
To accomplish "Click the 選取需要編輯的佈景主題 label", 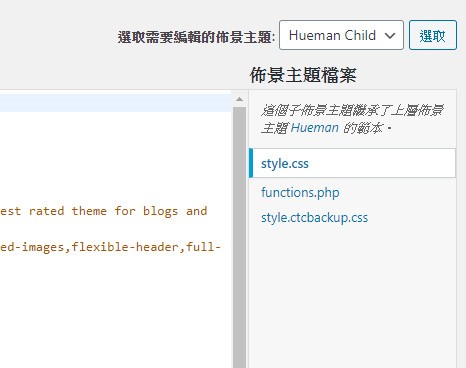I will (196, 37).
